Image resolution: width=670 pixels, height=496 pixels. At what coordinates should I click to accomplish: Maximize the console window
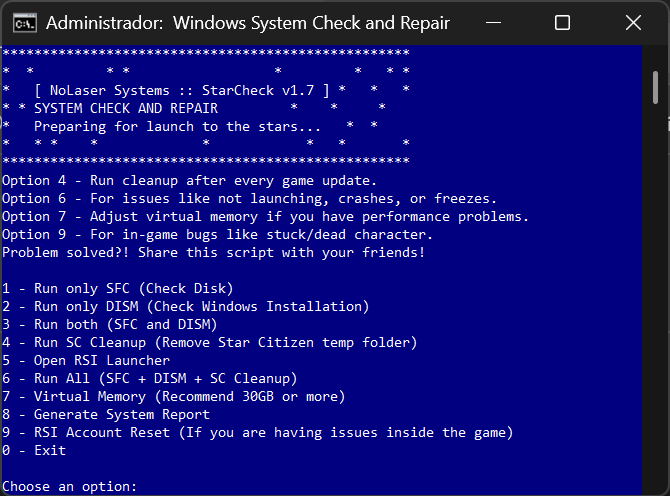(562, 23)
